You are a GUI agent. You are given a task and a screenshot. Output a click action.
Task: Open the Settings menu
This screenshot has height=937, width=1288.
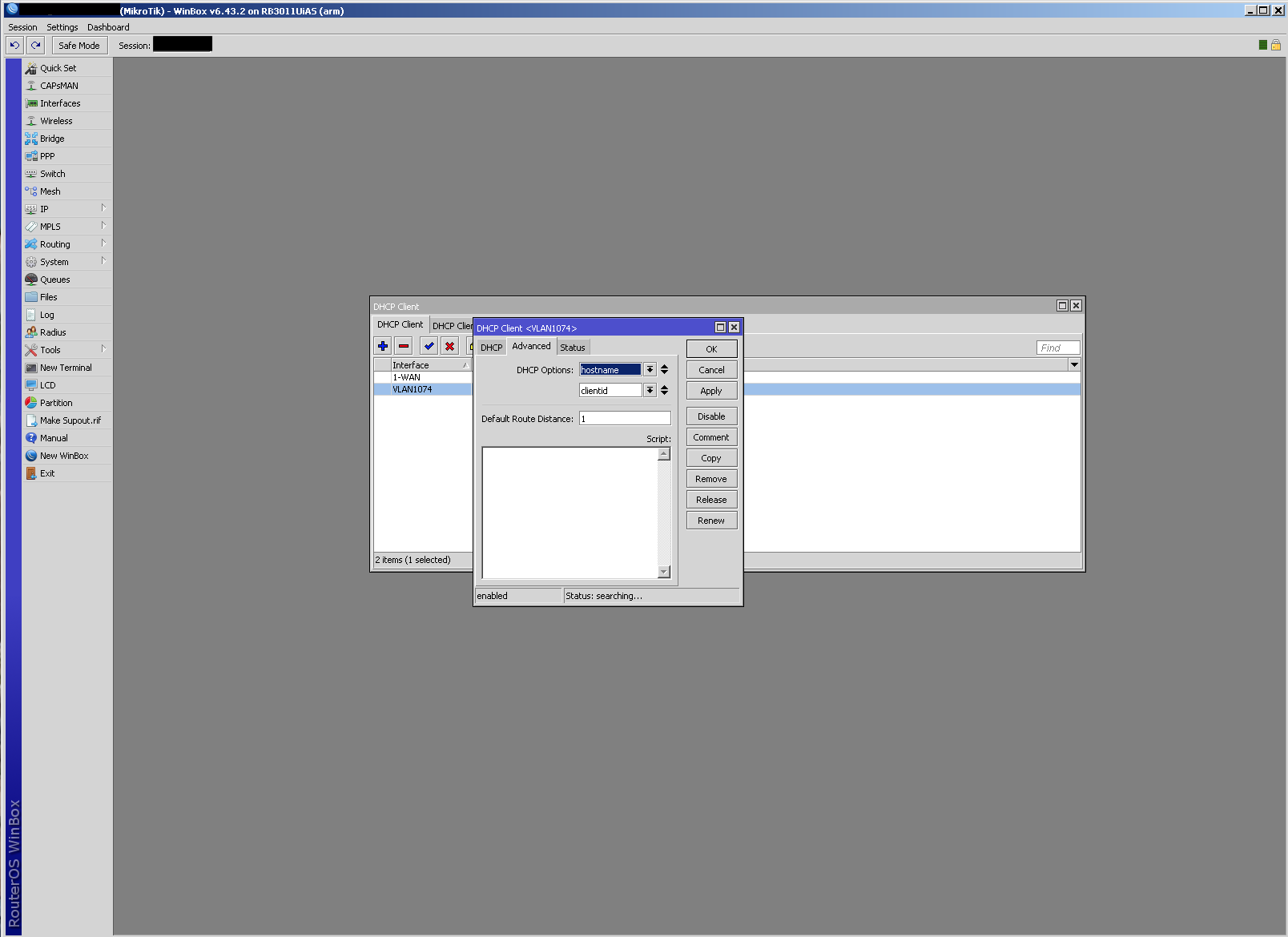point(62,27)
